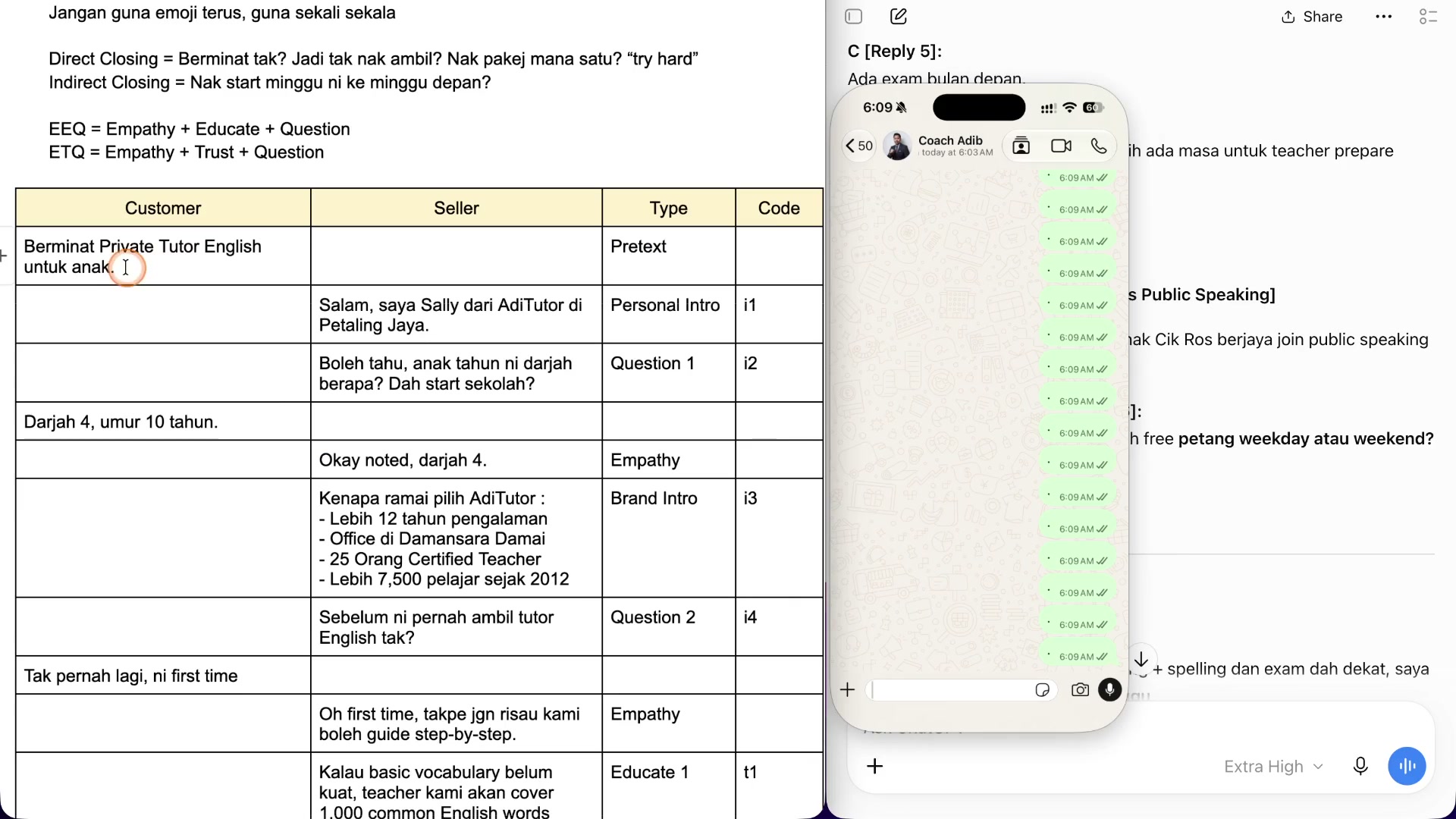The image size is (1456, 819).
Task: Dictate using the chat composer microphone
Action: pos(1360,766)
